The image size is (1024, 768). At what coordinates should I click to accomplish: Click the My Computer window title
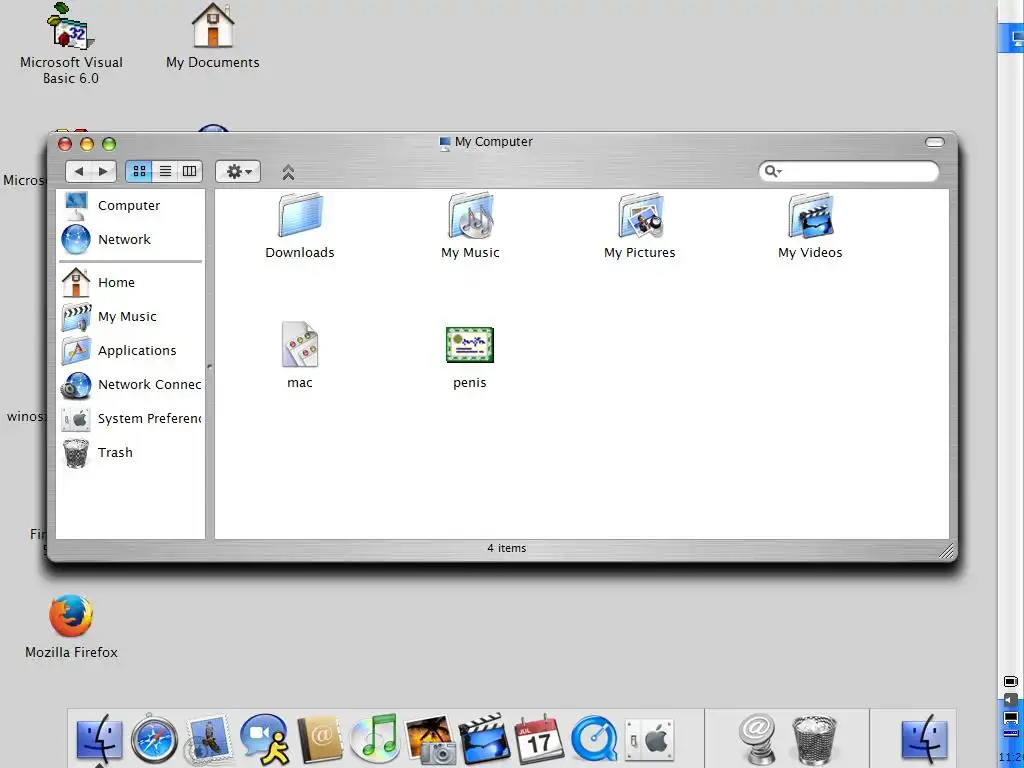[494, 142]
